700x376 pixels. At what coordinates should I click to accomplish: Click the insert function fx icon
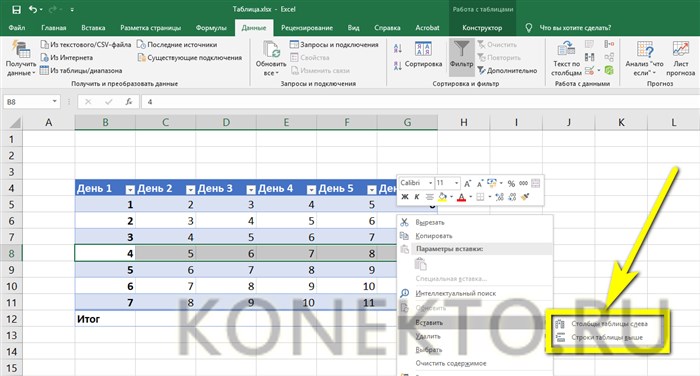click(129, 102)
